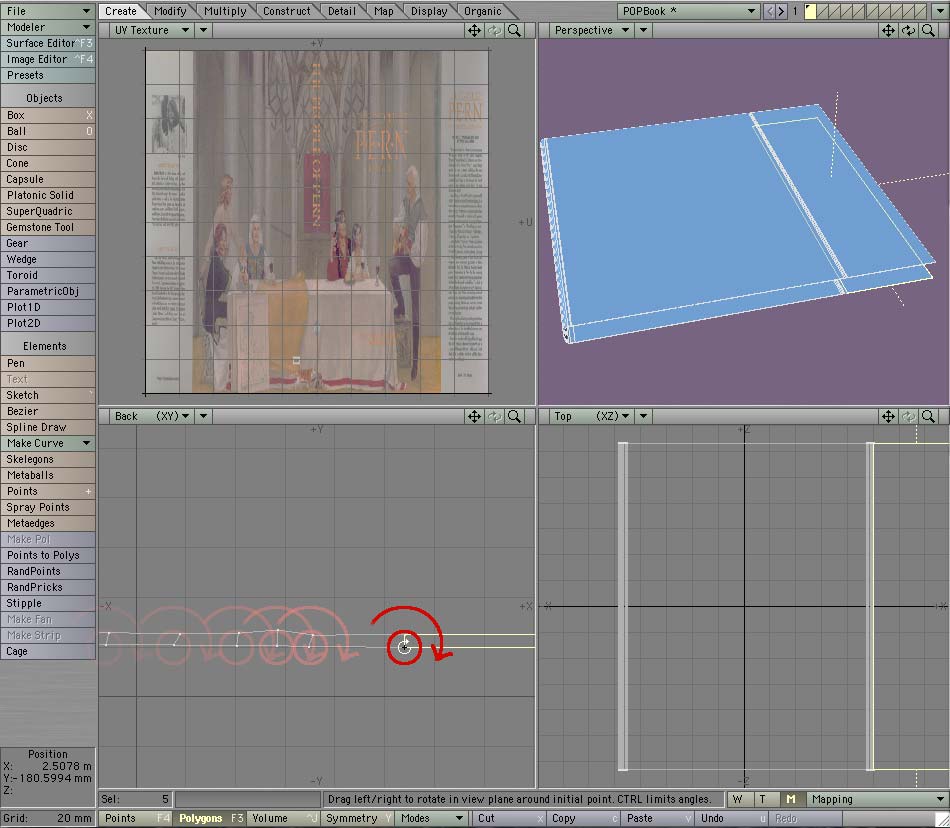This screenshot has height=828, width=950.
Task: Click the rotate icon in Top (XZ) viewport
Action: click(908, 416)
